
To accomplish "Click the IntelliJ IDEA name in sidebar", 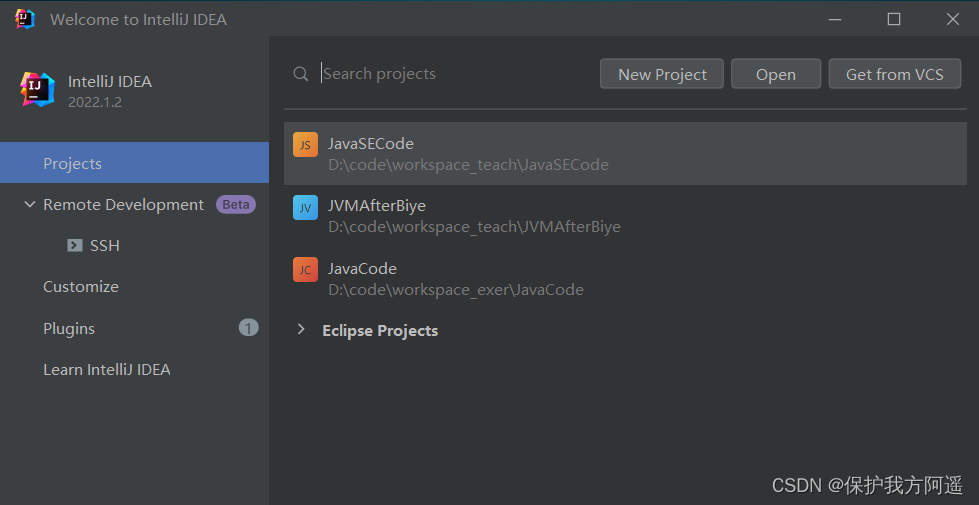I will point(110,82).
